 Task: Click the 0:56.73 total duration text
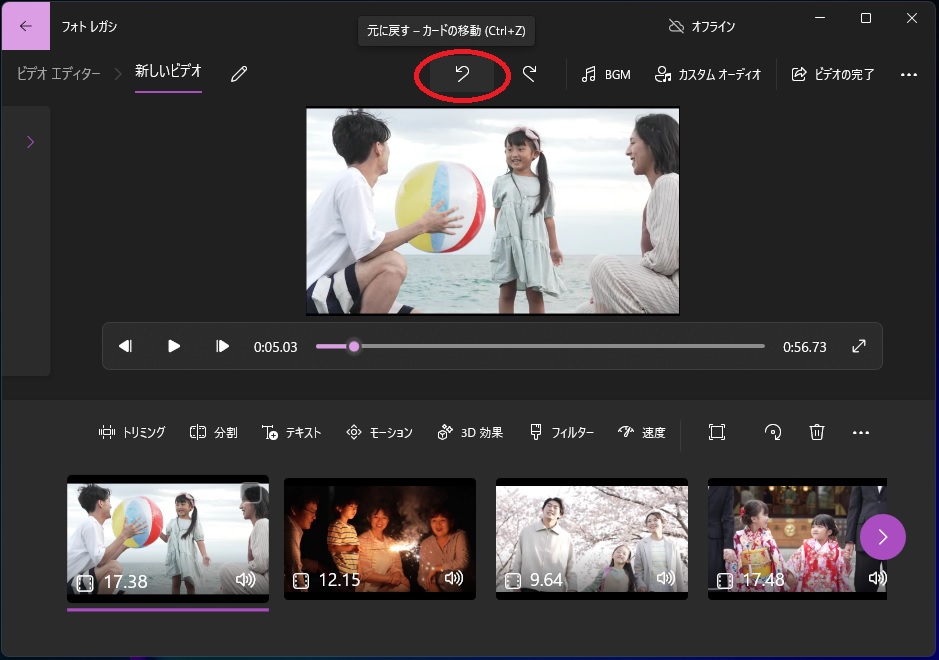[804, 347]
